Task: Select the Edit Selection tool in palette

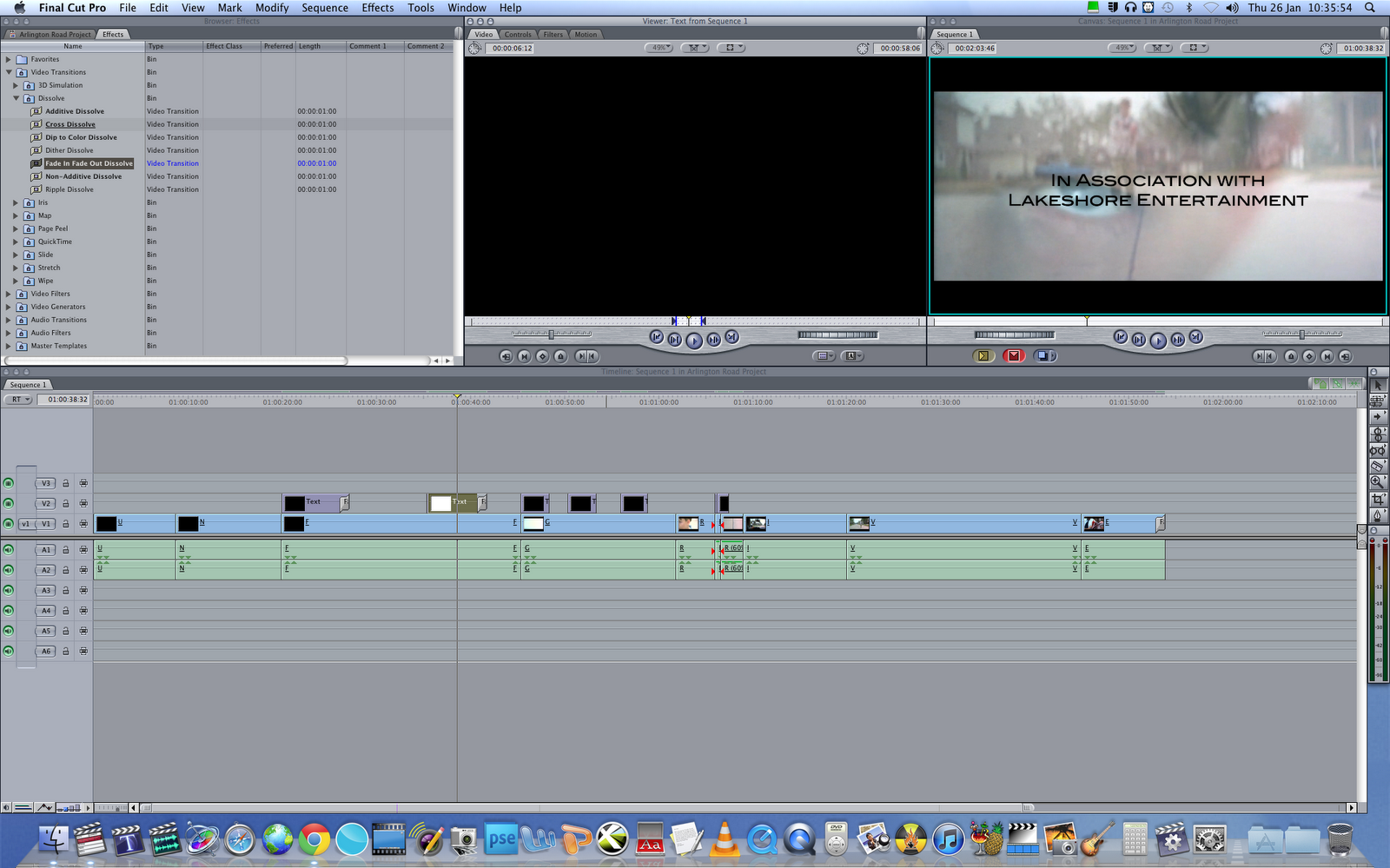Action: [x=1378, y=401]
